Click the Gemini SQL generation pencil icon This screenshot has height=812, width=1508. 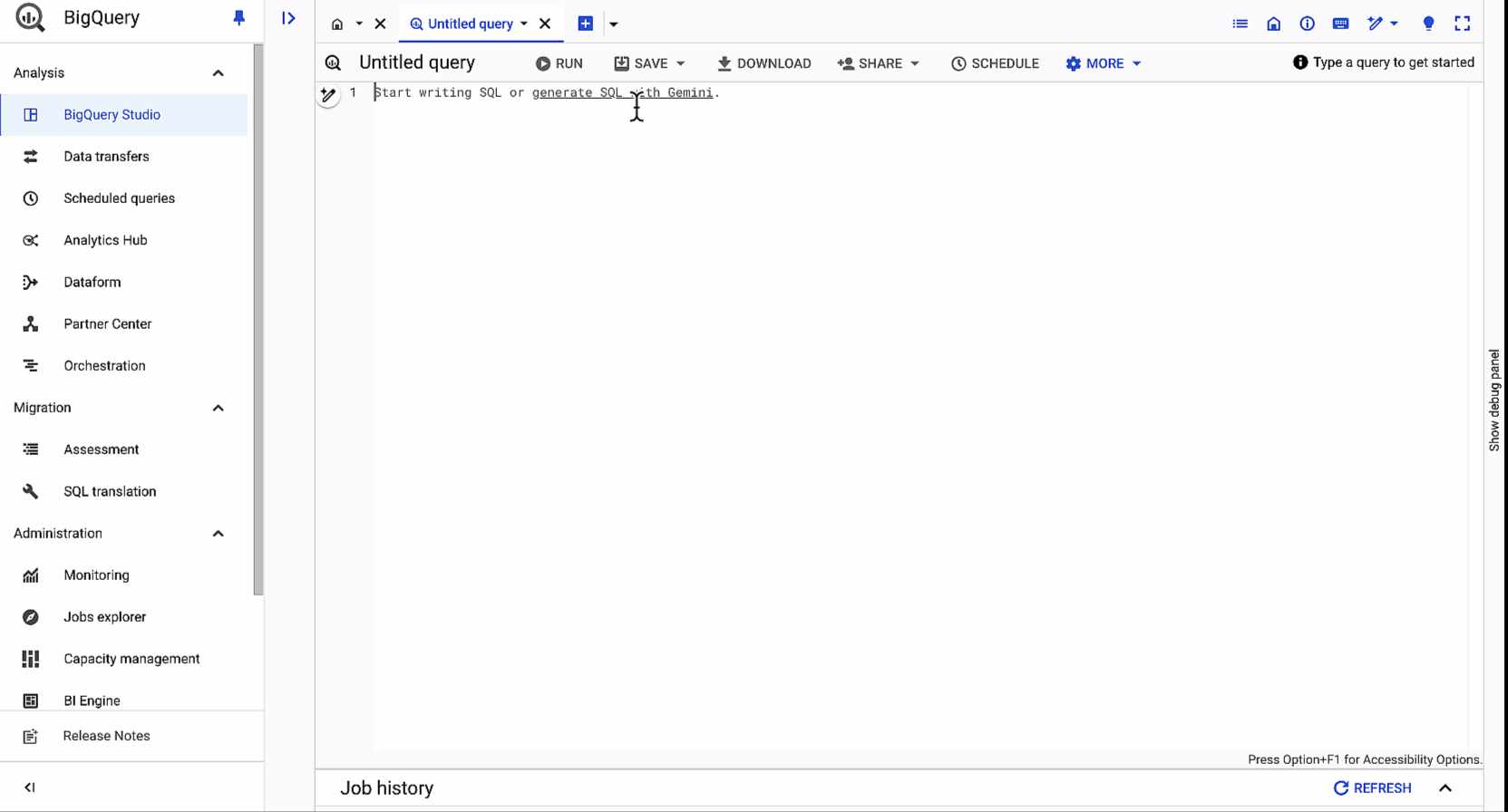click(328, 94)
